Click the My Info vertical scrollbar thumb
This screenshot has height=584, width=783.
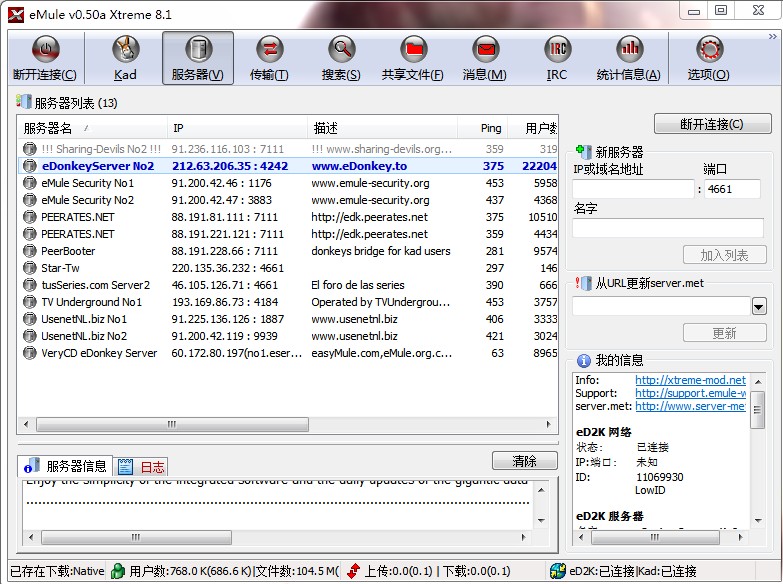[x=758, y=410]
